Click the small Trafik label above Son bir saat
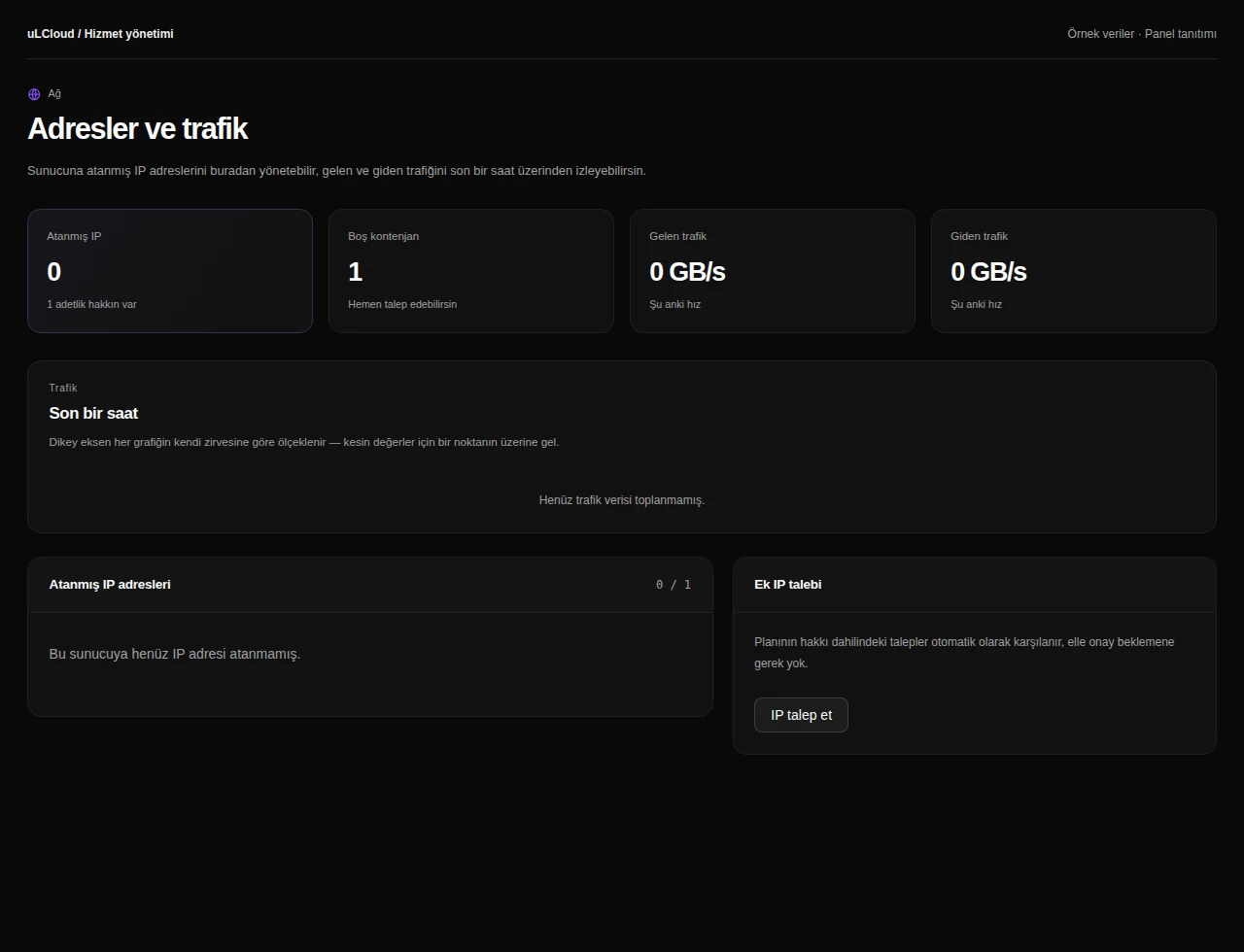 point(63,388)
